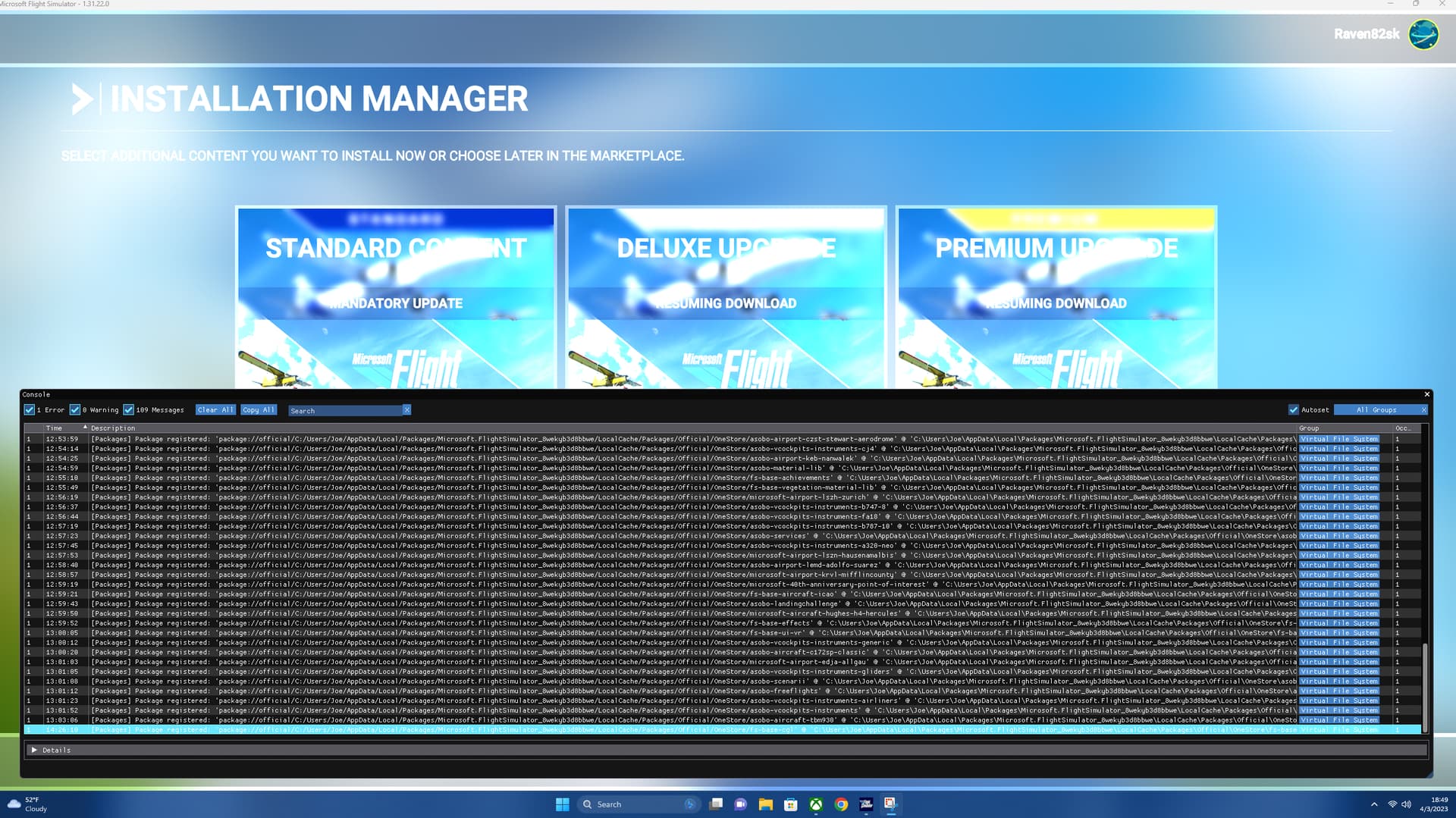Select the Deluxe Upgrade package card

[726, 298]
